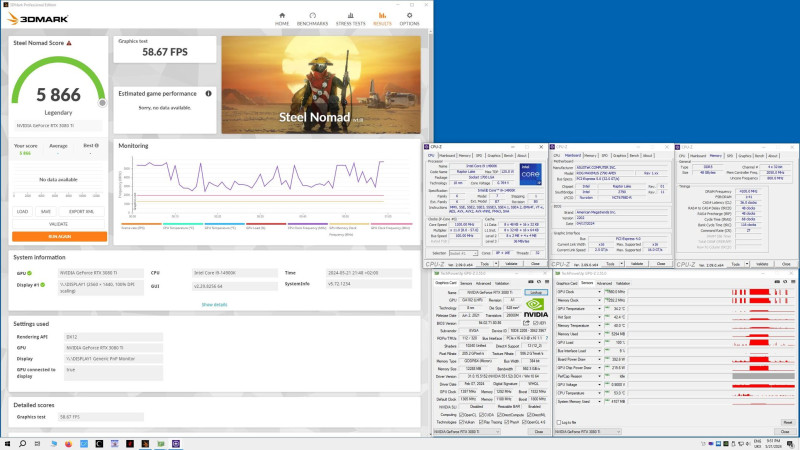
Task: Open the GPU Load sensor dropdown
Action: (599, 342)
